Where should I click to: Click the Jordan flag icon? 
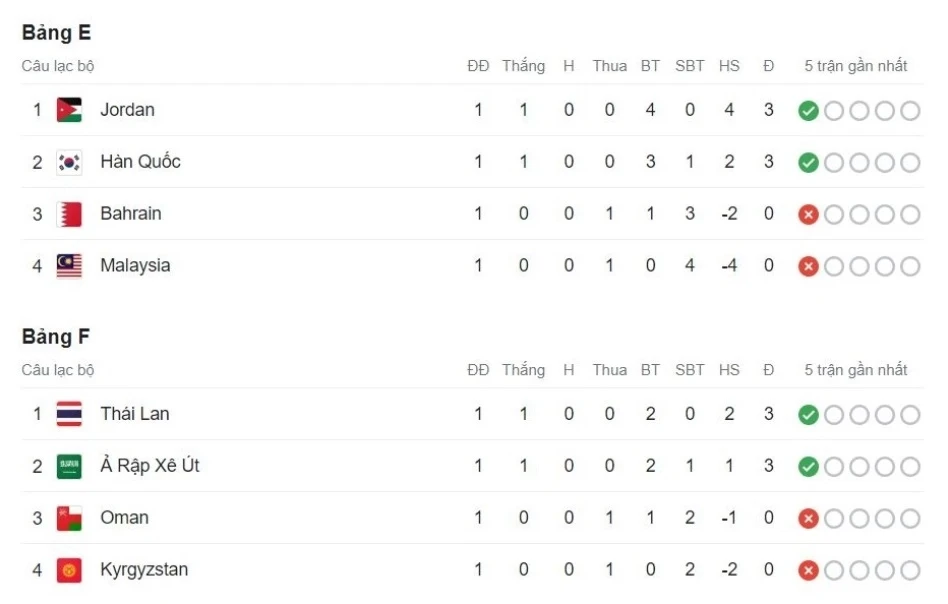[69, 110]
